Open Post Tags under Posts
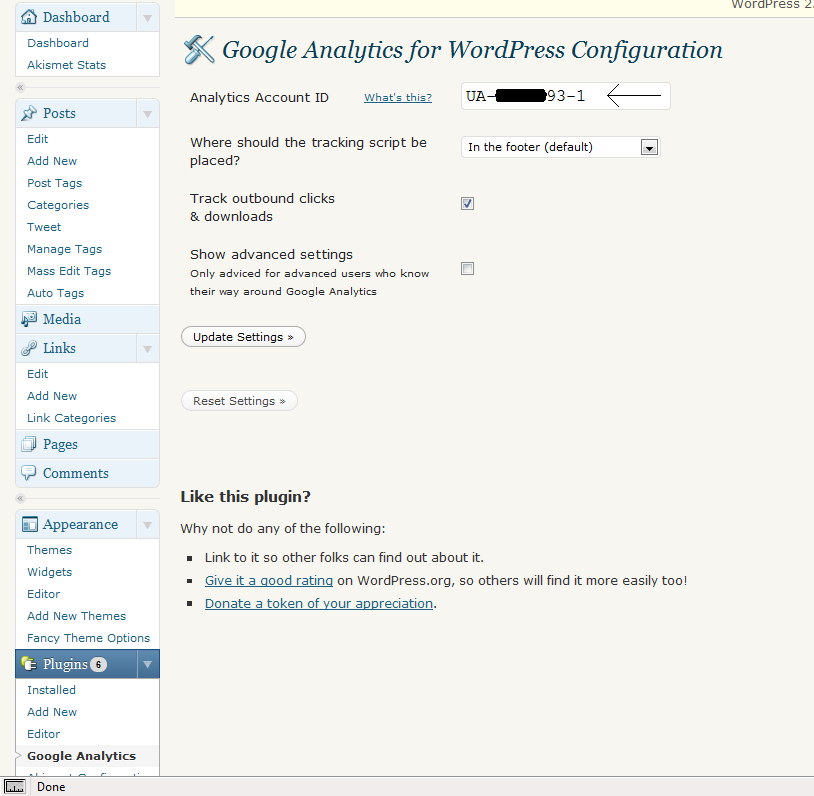The height and width of the screenshot is (796, 814). click(x=55, y=183)
